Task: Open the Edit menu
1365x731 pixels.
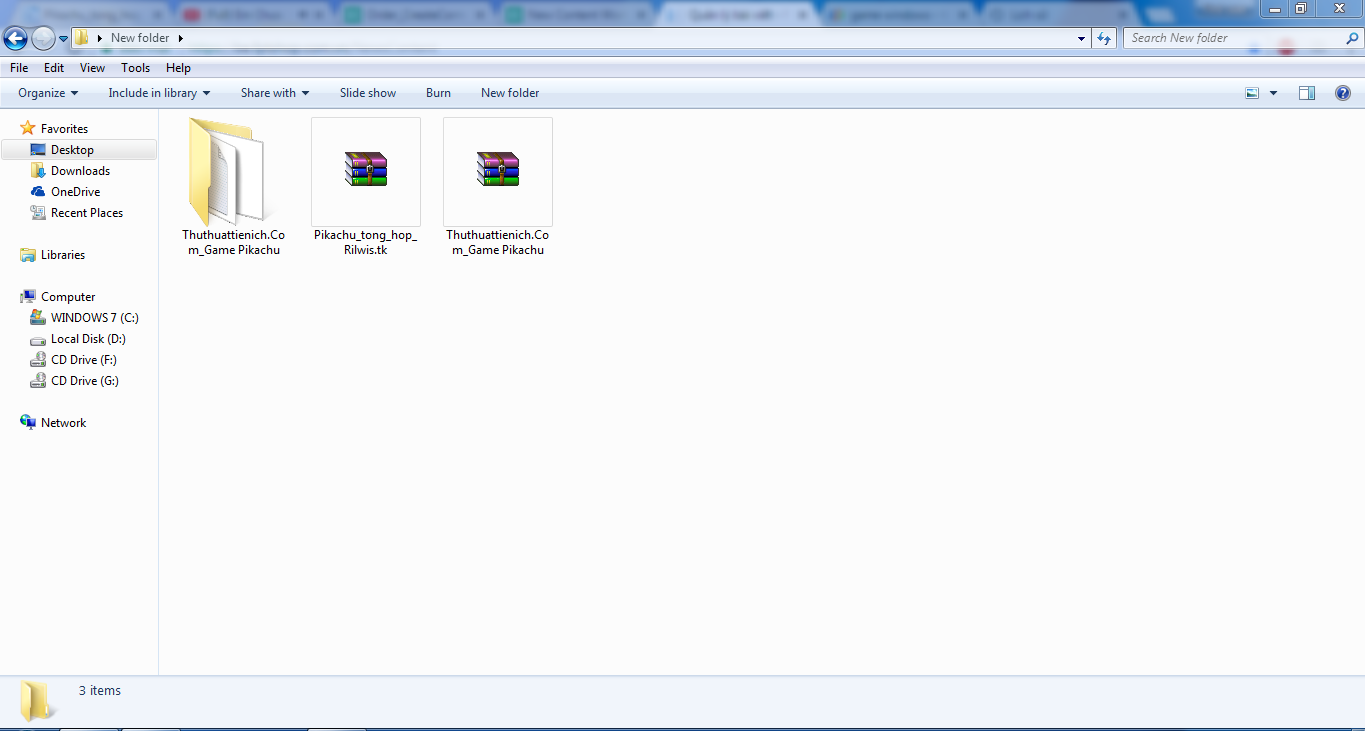Action: pyautogui.click(x=54, y=68)
